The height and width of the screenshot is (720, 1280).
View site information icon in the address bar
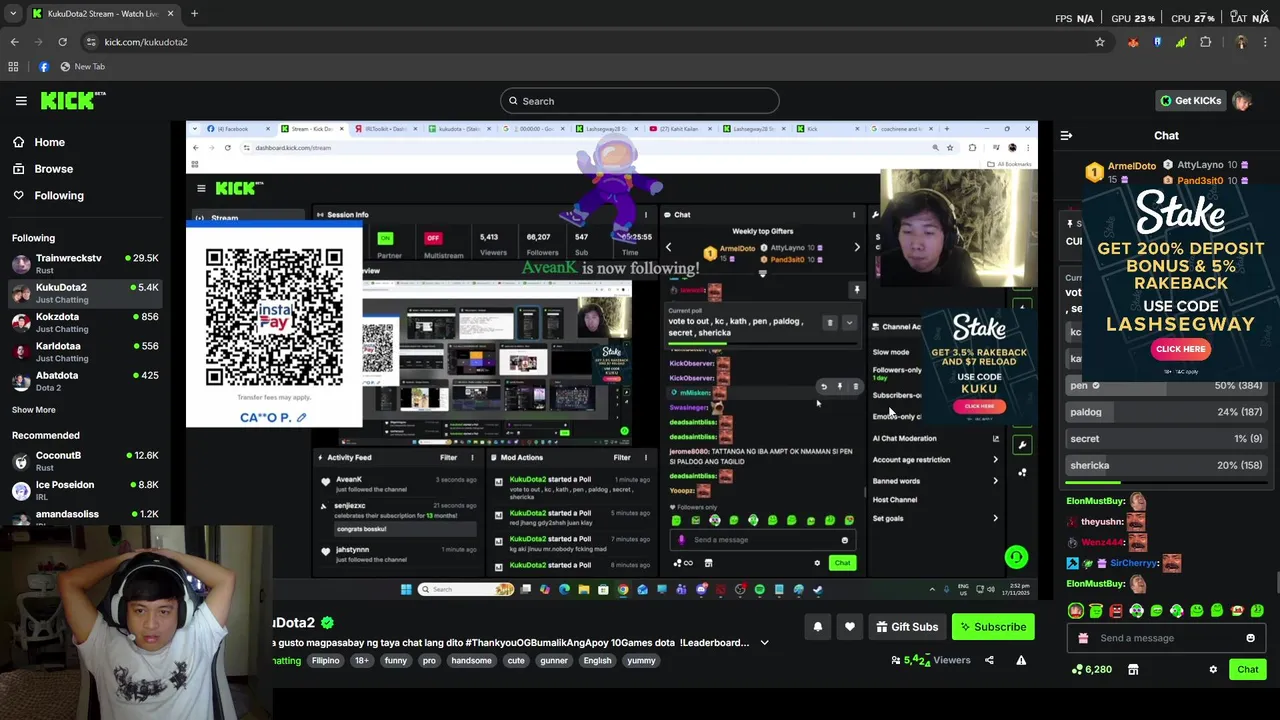pos(91,42)
